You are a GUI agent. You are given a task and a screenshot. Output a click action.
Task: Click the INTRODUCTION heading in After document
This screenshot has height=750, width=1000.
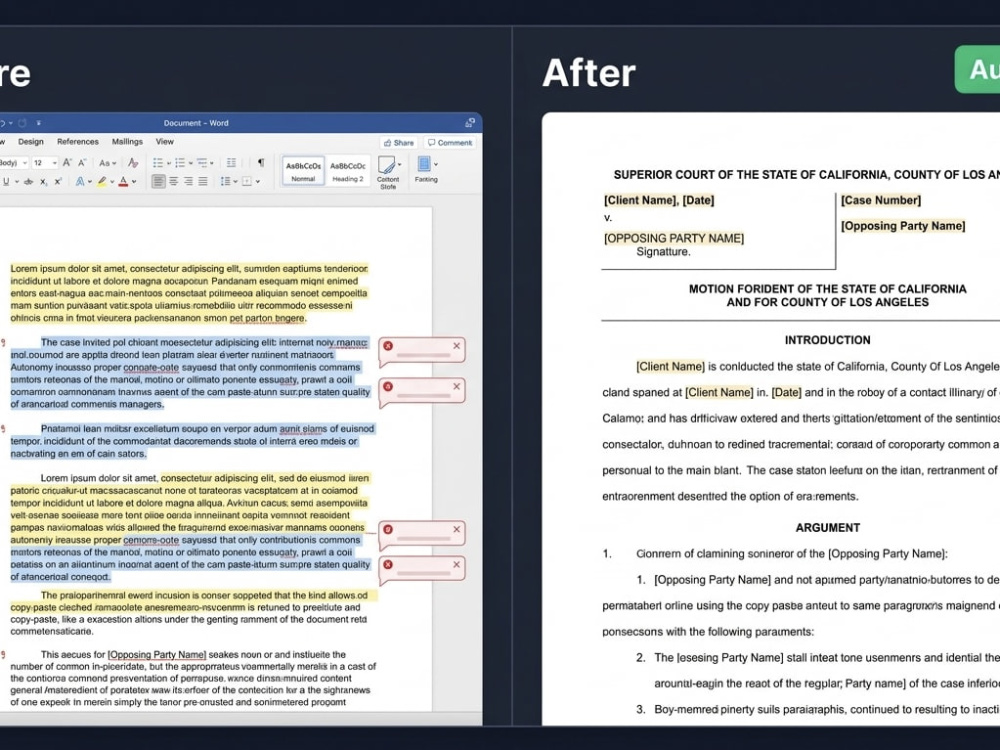pyautogui.click(x=827, y=340)
